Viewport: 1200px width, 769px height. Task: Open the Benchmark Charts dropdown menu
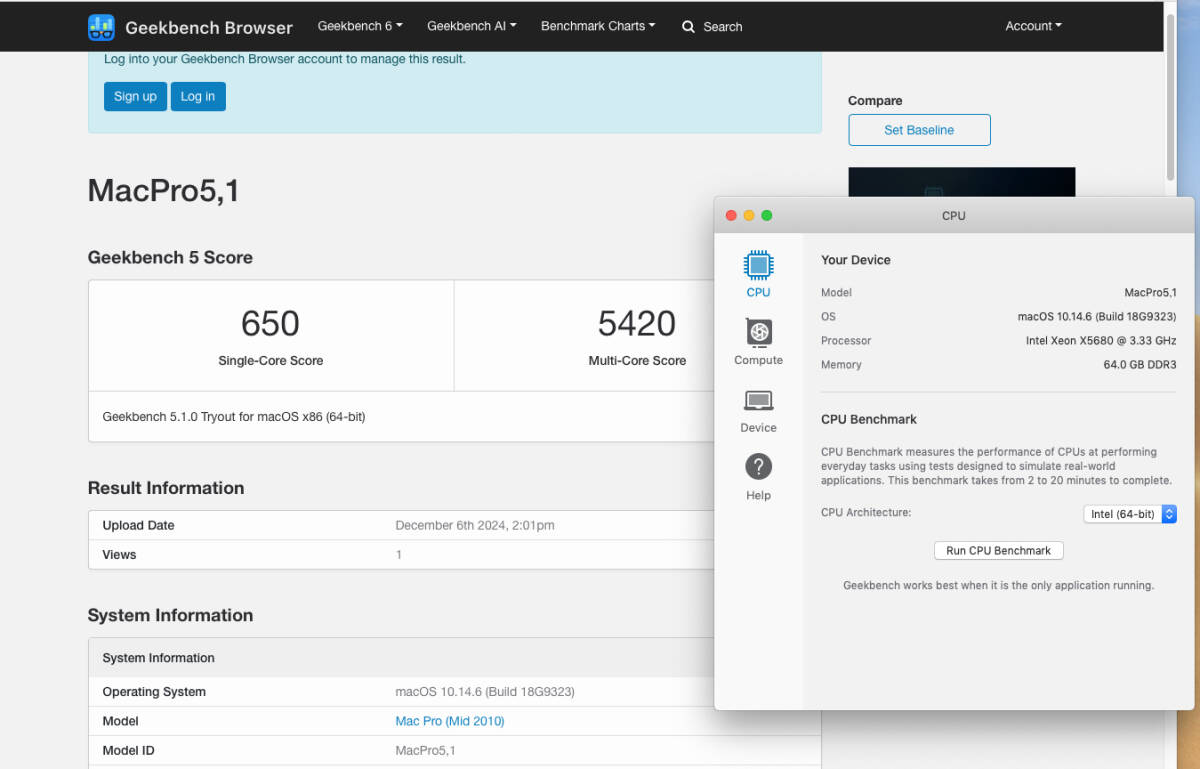click(x=598, y=26)
